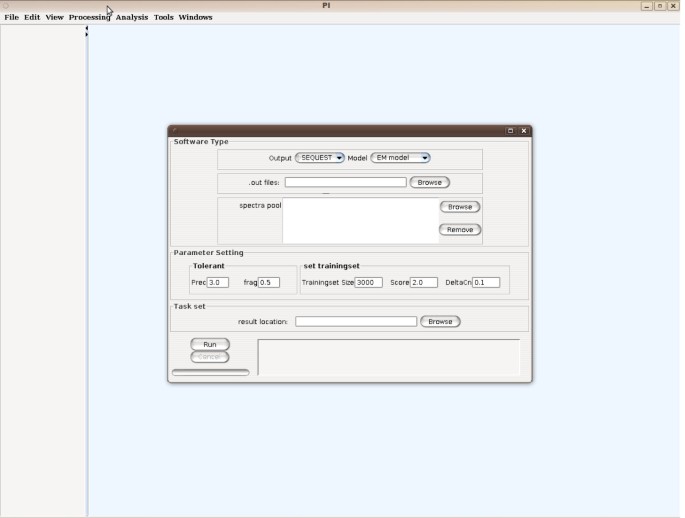Click Browse for result location

pos(440,322)
